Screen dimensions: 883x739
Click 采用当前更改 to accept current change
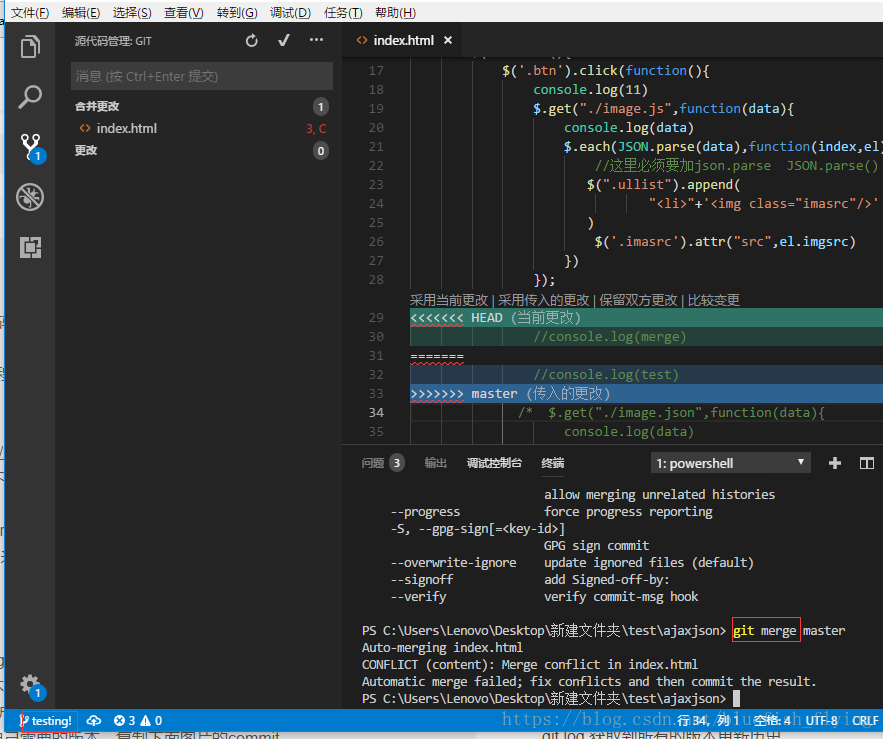[449, 300]
